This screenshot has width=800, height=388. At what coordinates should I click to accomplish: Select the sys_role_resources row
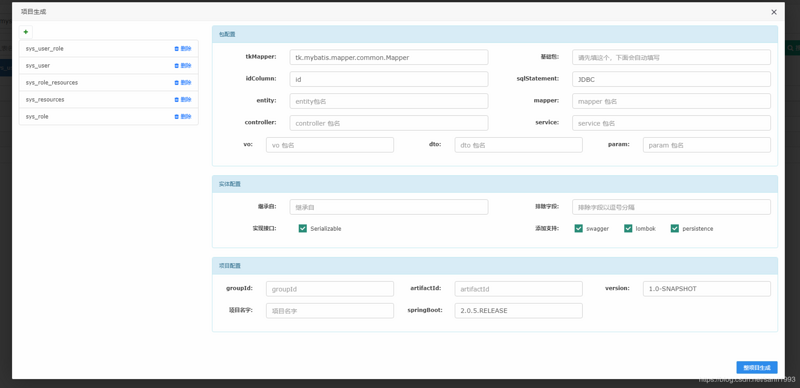(109, 82)
